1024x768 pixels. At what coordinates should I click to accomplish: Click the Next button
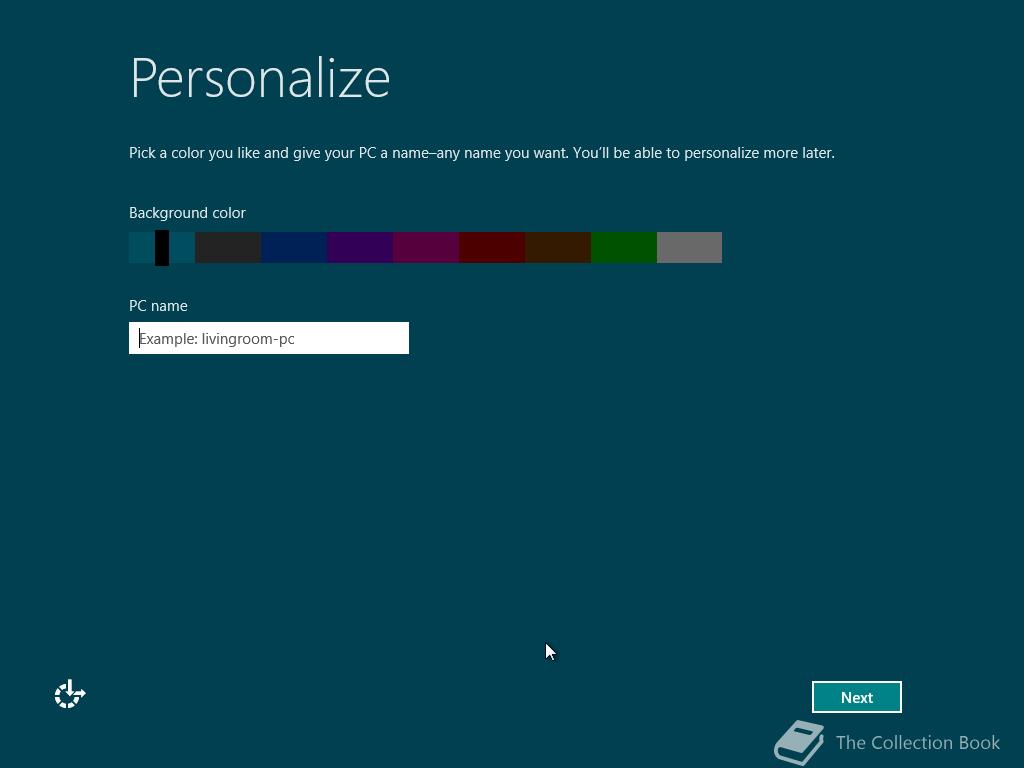856,697
